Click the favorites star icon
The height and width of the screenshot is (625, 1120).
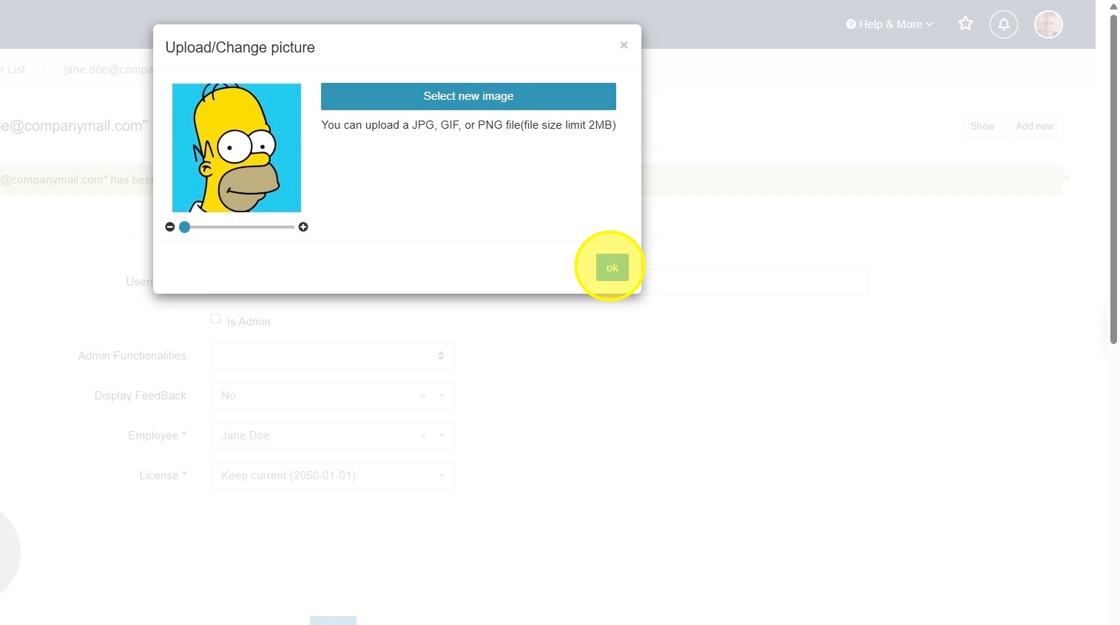[x=965, y=24]
